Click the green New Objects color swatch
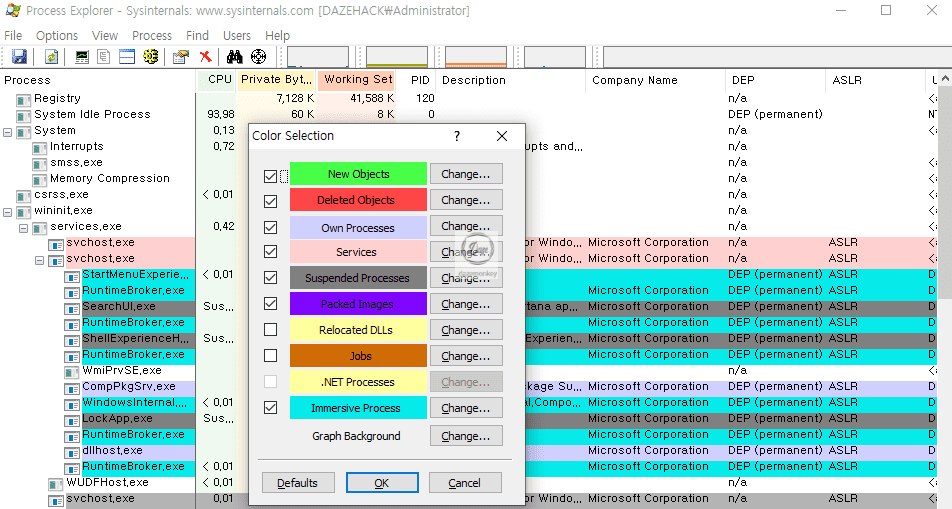Viewport: 952px width, 509px height. coord(358,174)
